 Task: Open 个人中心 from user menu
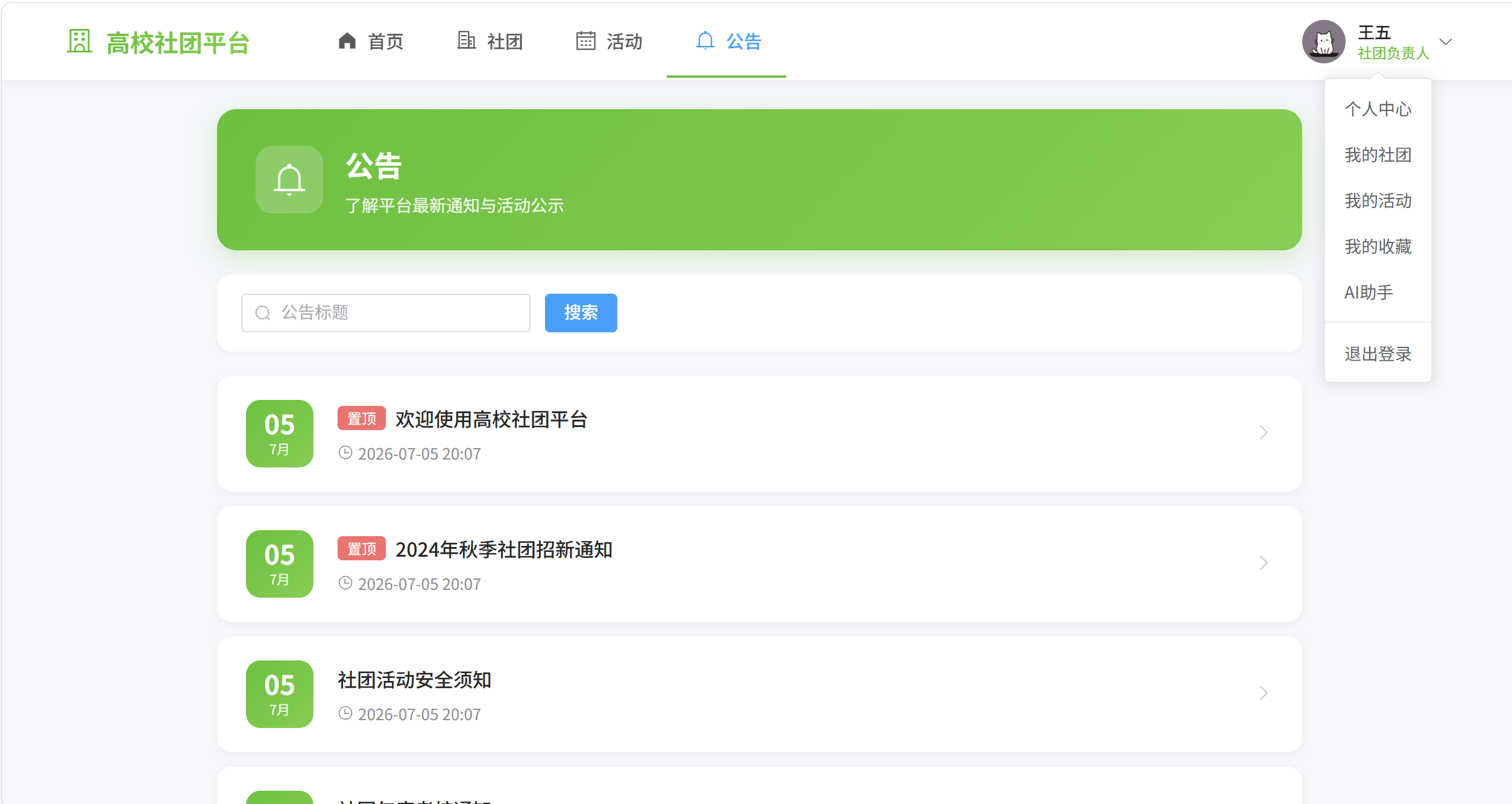click(1378, 109)
